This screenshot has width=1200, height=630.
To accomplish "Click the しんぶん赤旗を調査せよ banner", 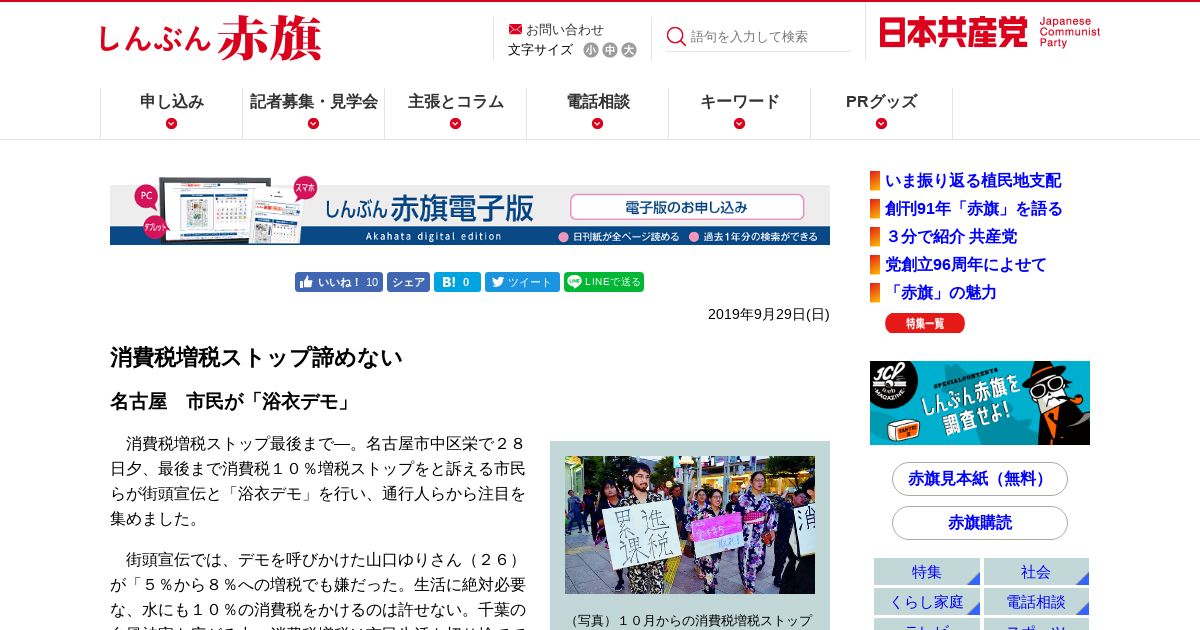I will 980,403.
